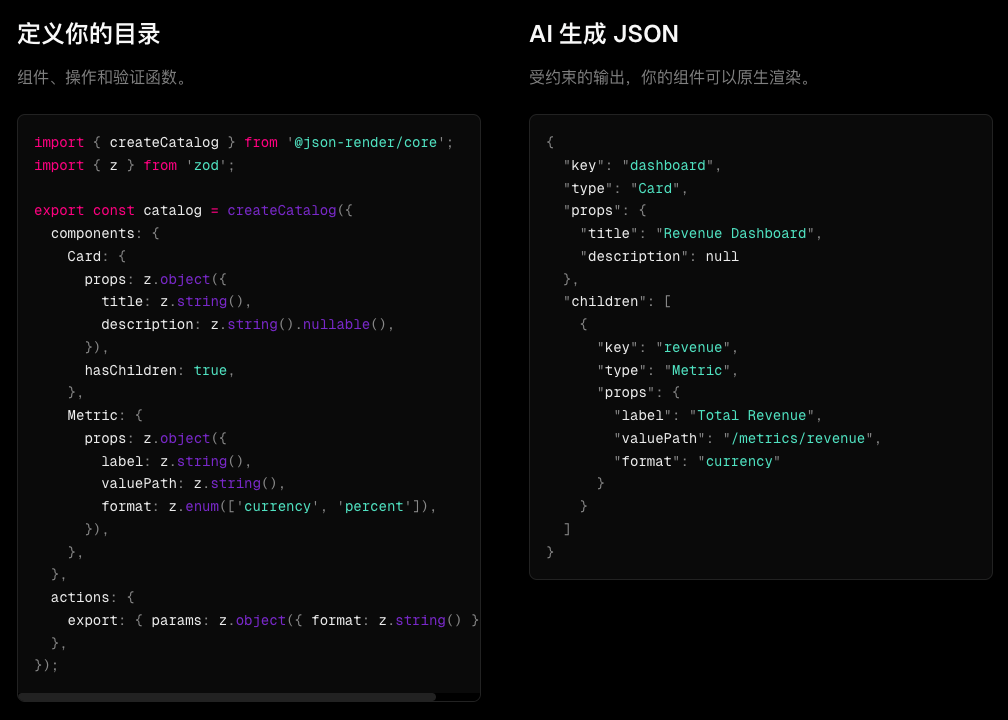Click the '@json-render/core' import string
This screenshot has height=720, width=1008.
[365, 143]
